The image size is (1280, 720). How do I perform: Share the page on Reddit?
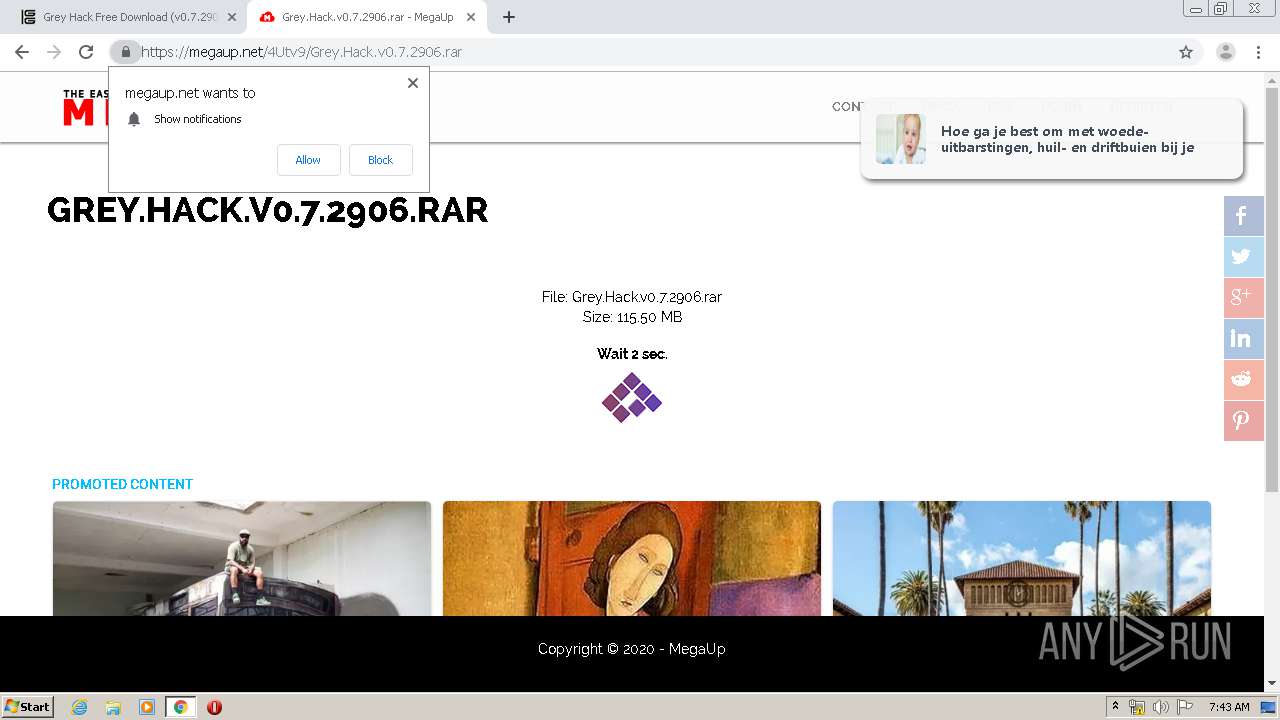point(1244,380)
